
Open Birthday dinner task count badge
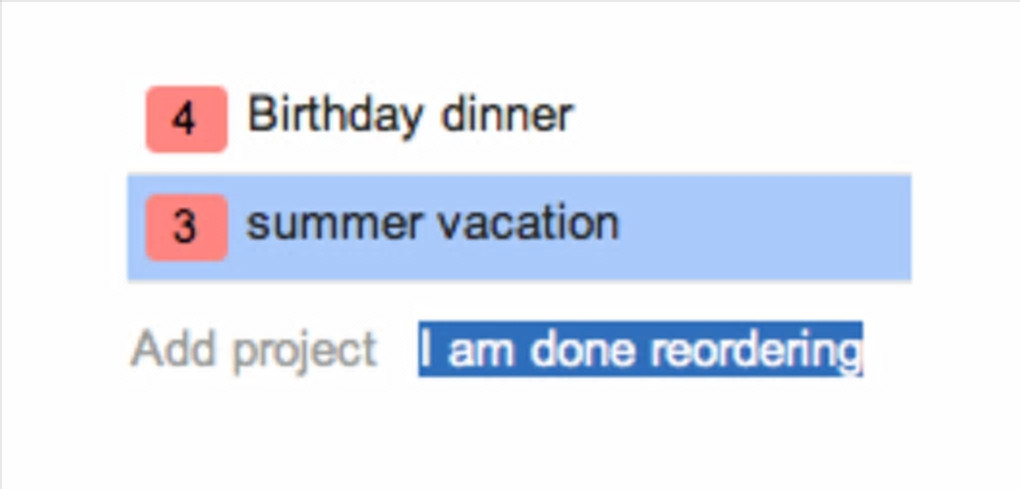pyautogui.click(x=186, y=119)
